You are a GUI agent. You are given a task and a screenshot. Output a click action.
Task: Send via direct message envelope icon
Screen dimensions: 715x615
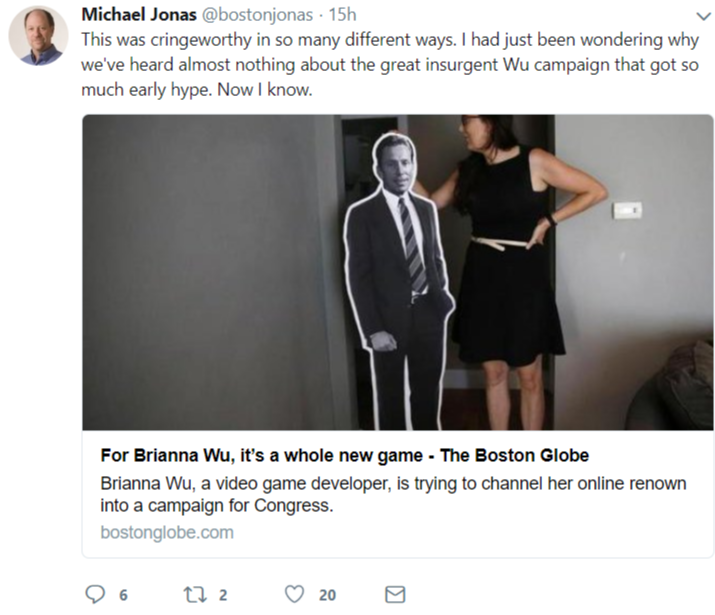395,595
